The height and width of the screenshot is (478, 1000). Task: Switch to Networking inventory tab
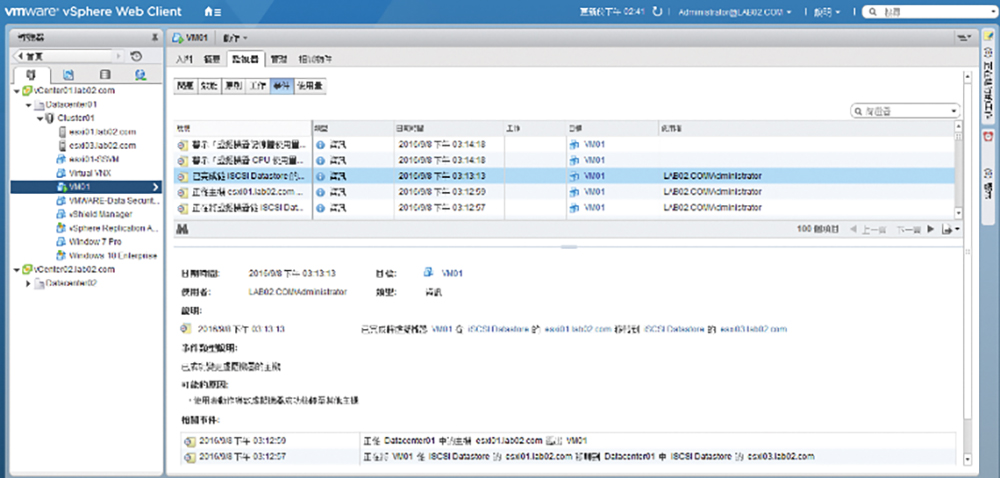141,75
